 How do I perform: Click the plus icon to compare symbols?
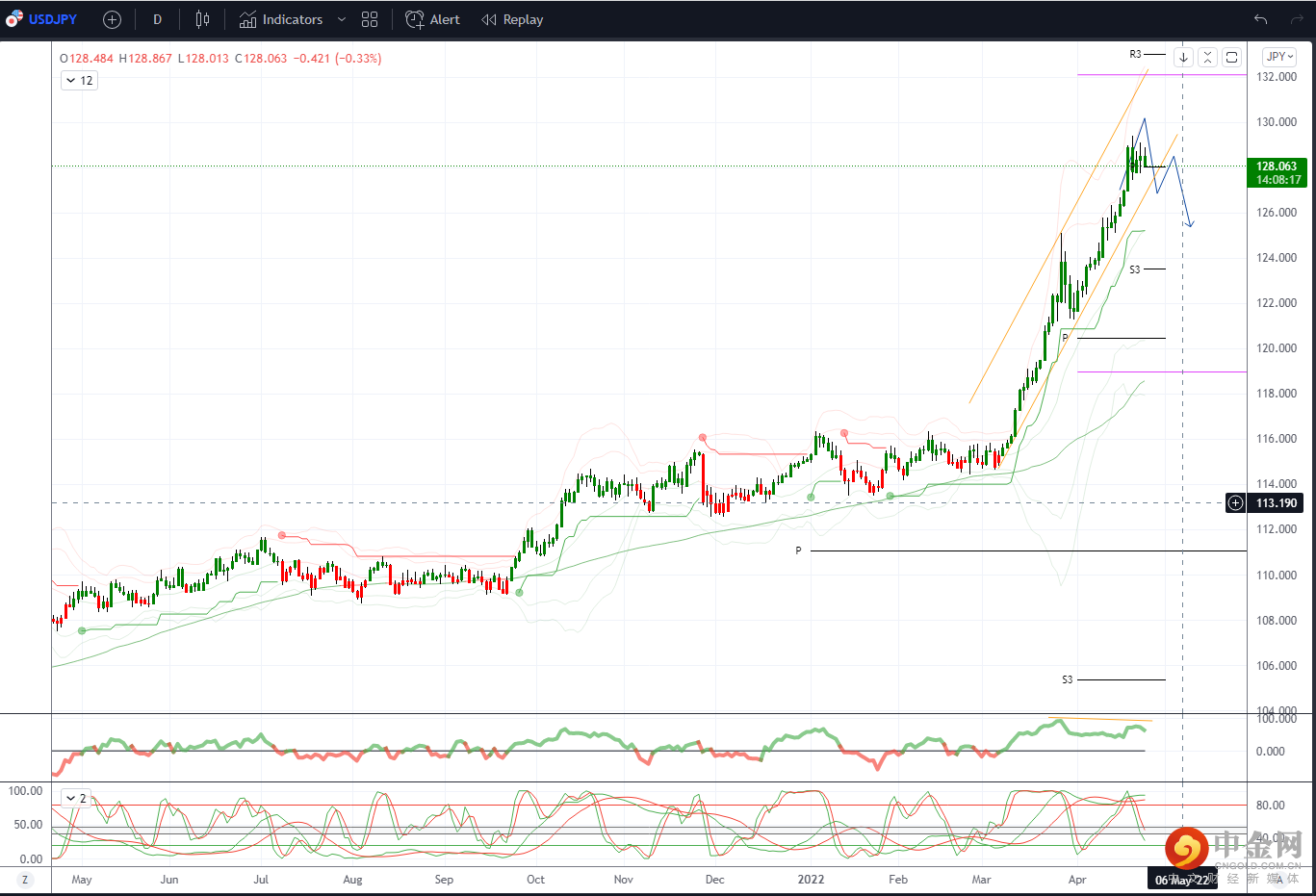pyautogui.click(x=112, y=19)
